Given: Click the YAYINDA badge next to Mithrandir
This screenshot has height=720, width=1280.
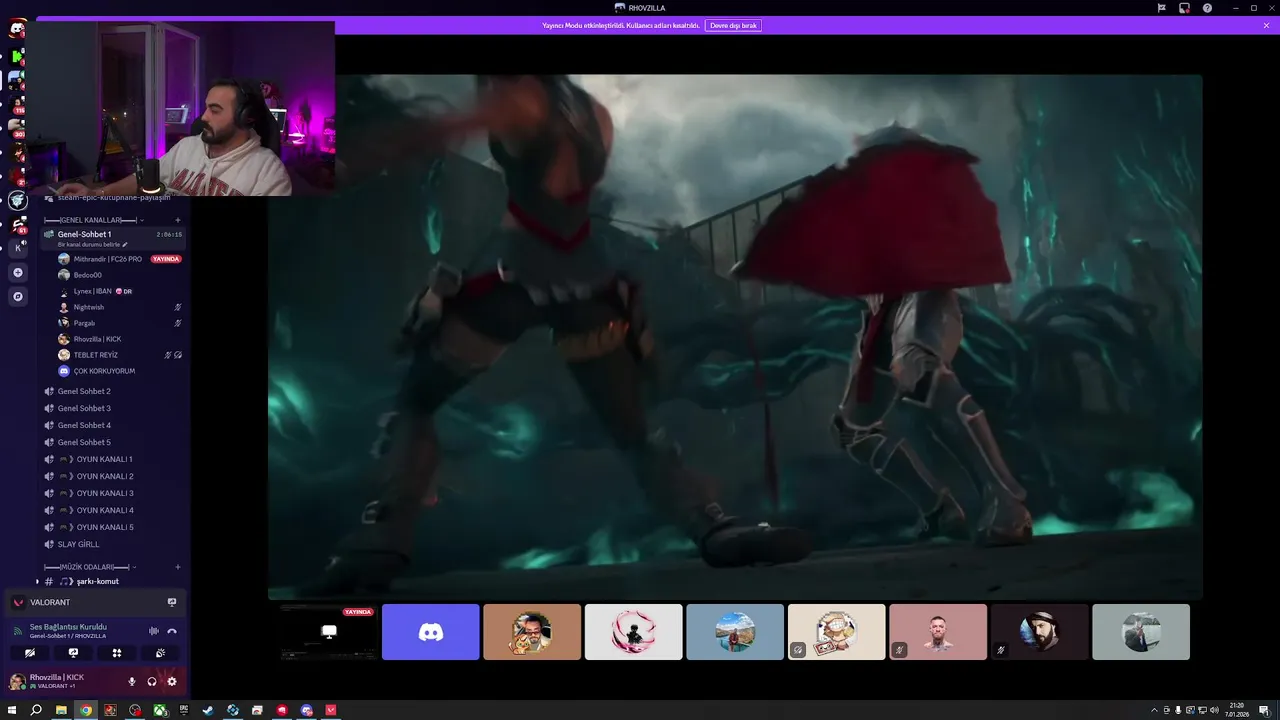Looking at the screenshot, I should pos(166,259).
